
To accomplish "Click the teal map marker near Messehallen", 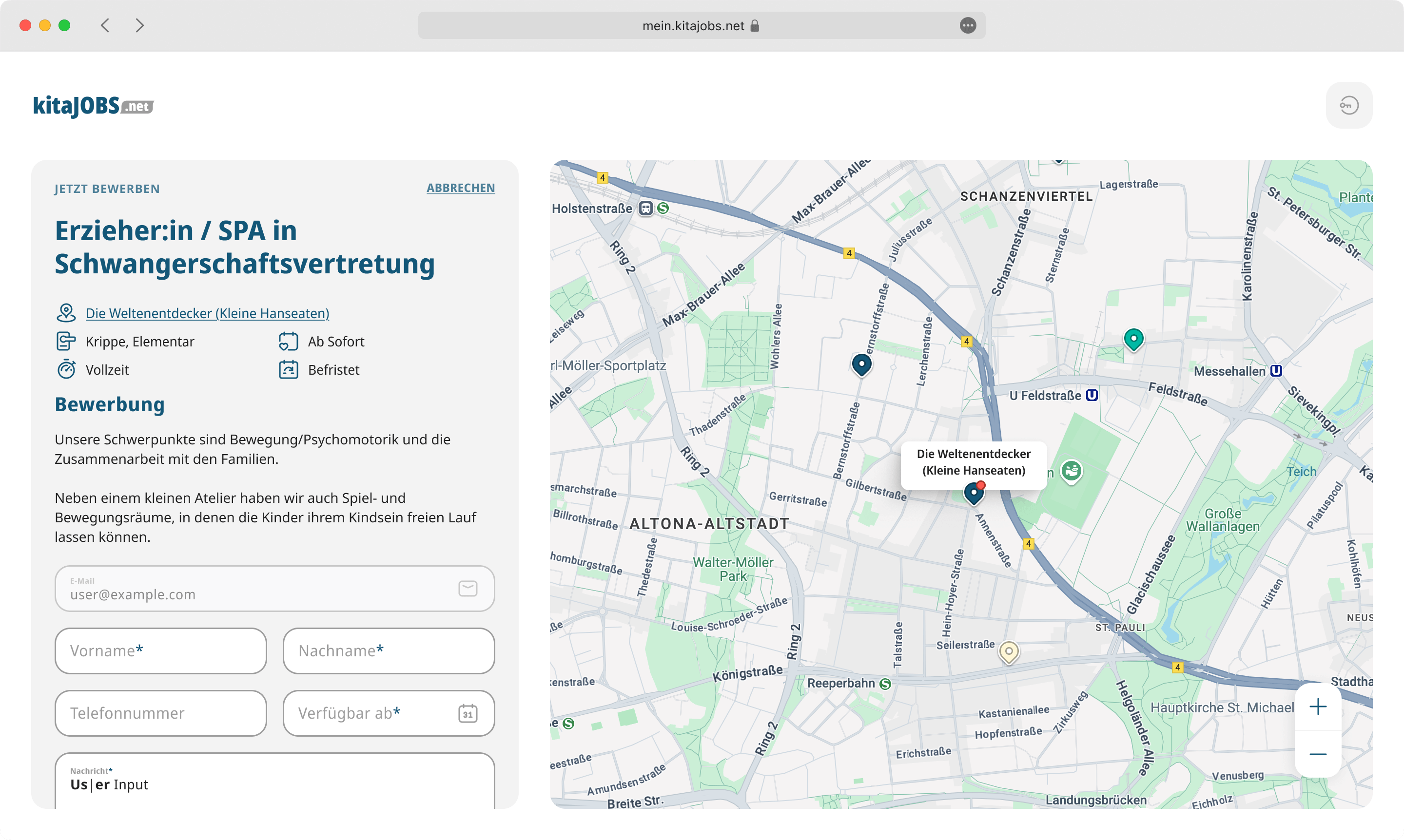I will click(1133, 339).
